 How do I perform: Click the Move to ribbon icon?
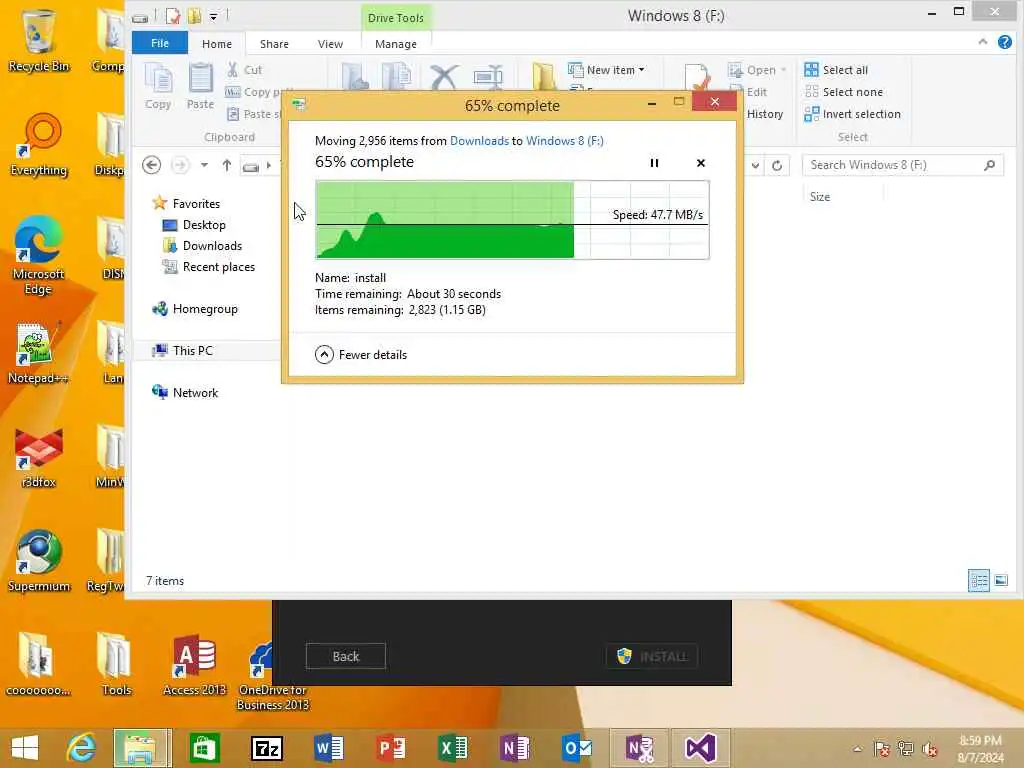click(x=355, y=78)
